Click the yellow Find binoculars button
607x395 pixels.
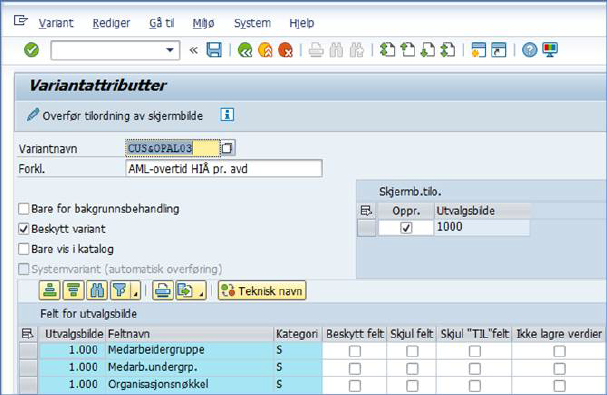point(97,290)
